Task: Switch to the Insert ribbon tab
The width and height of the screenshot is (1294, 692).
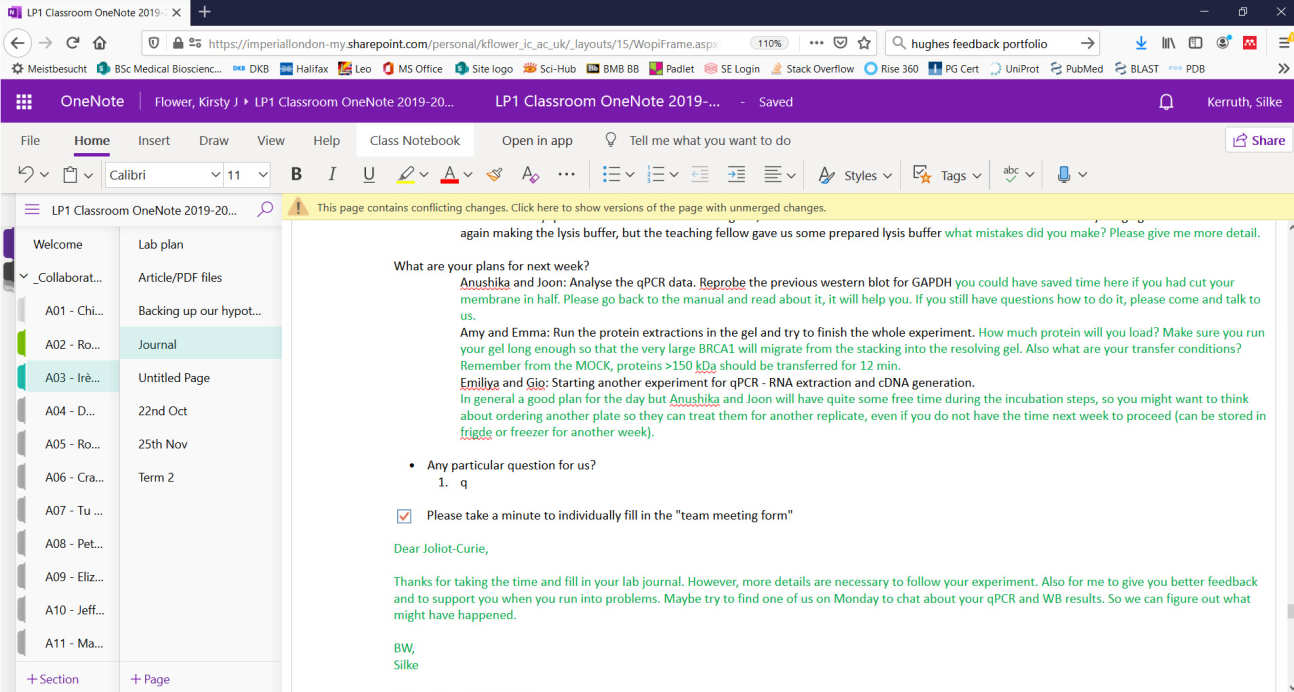Action: pos(154,141)
